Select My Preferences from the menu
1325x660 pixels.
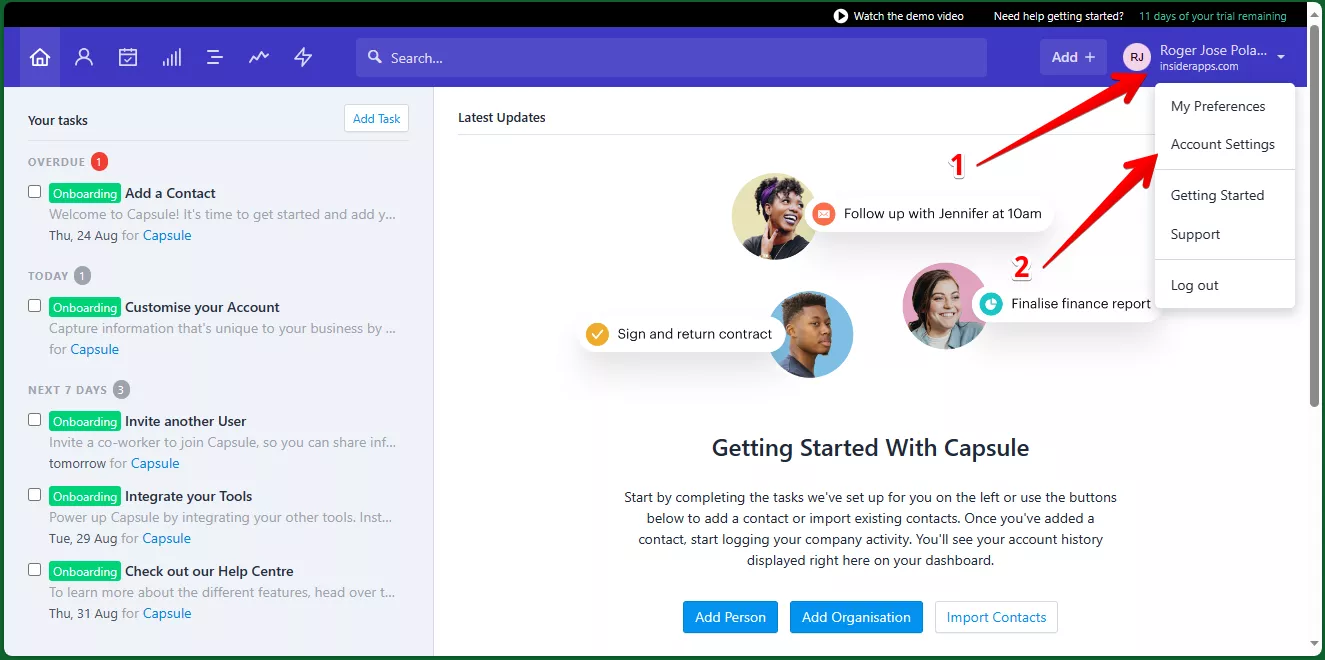click(1218, 106)
